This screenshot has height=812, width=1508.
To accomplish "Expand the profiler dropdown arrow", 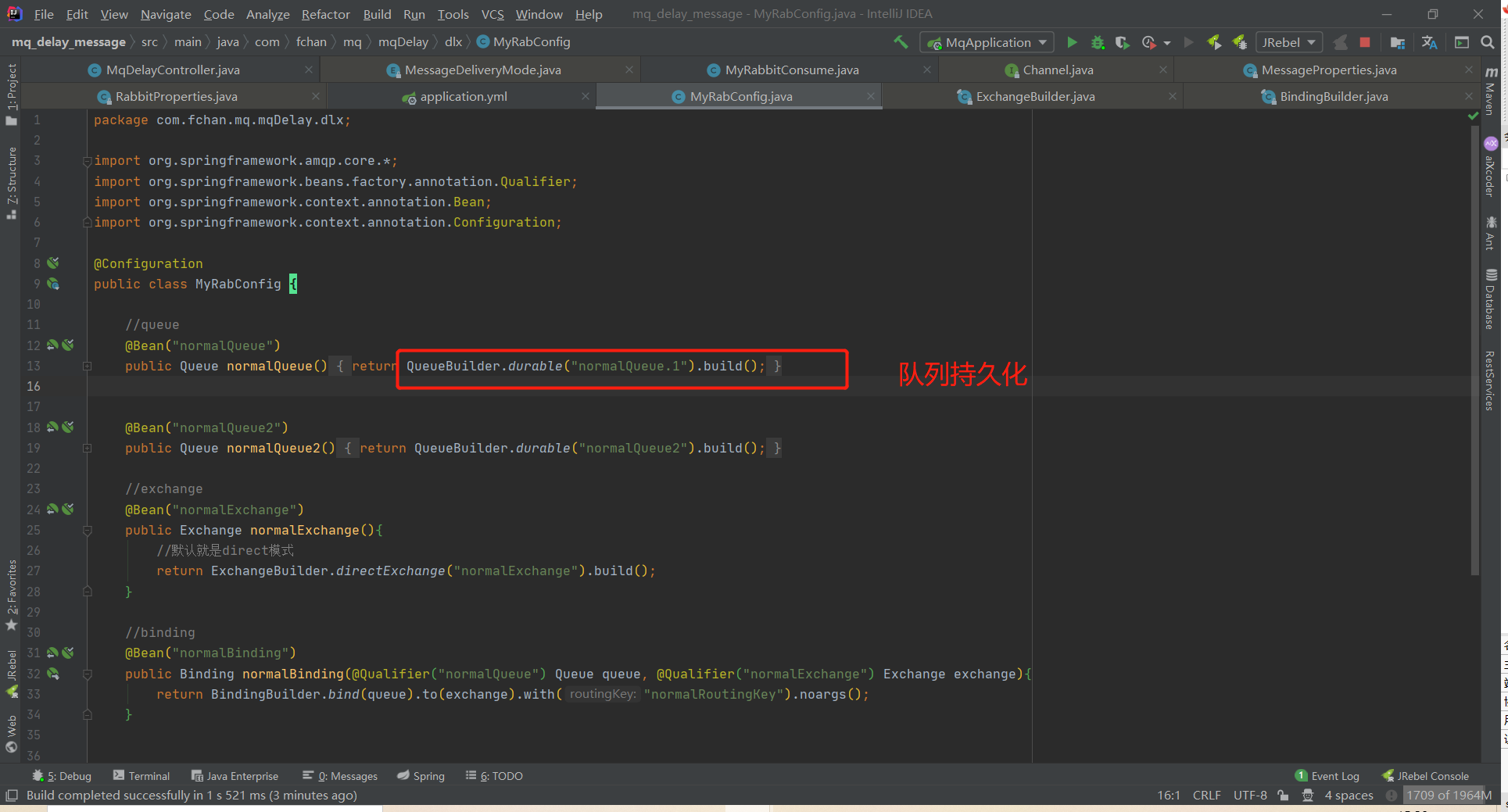I will (1167, 43).
